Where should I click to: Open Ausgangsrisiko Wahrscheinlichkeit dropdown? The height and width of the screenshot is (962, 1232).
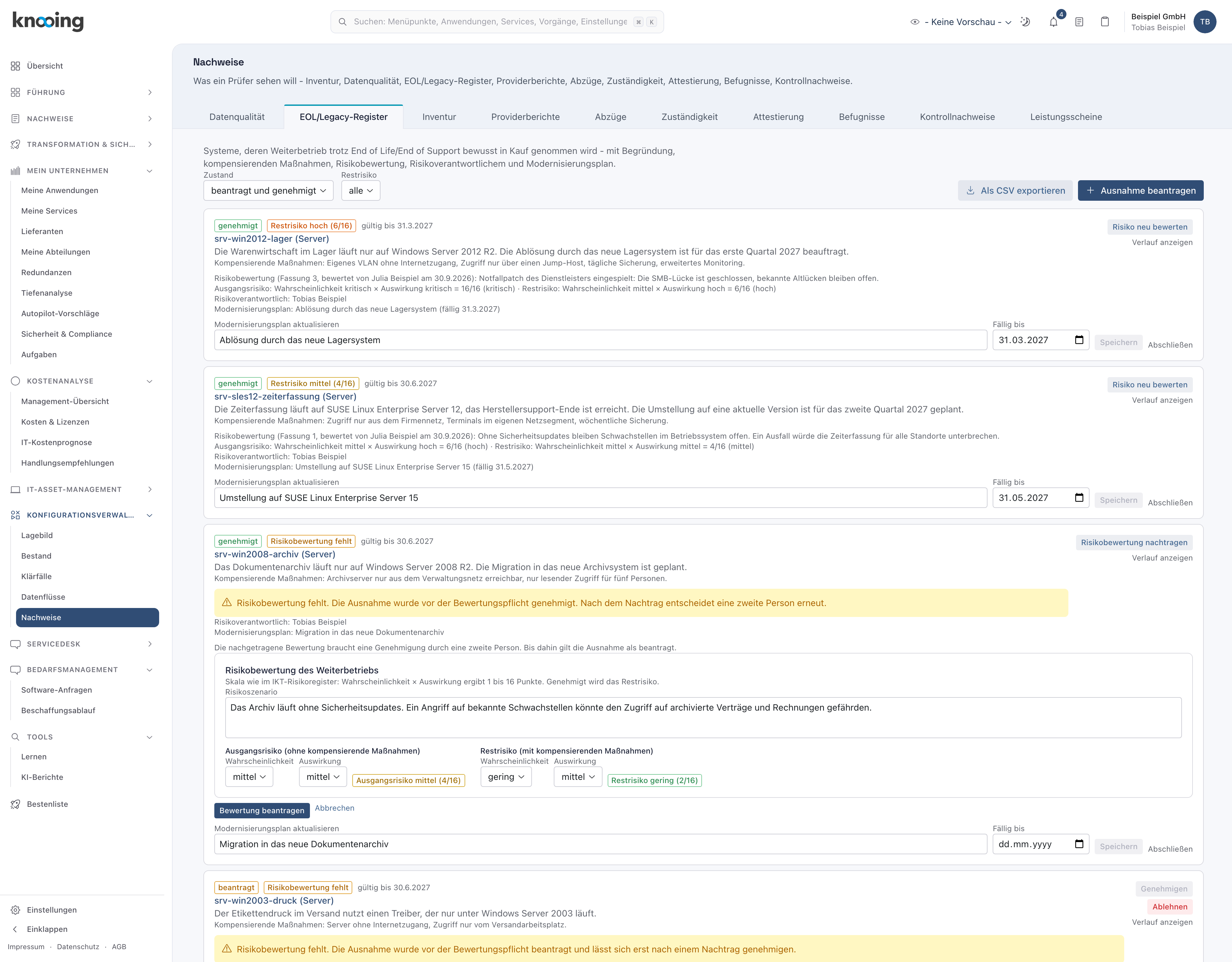249,777
